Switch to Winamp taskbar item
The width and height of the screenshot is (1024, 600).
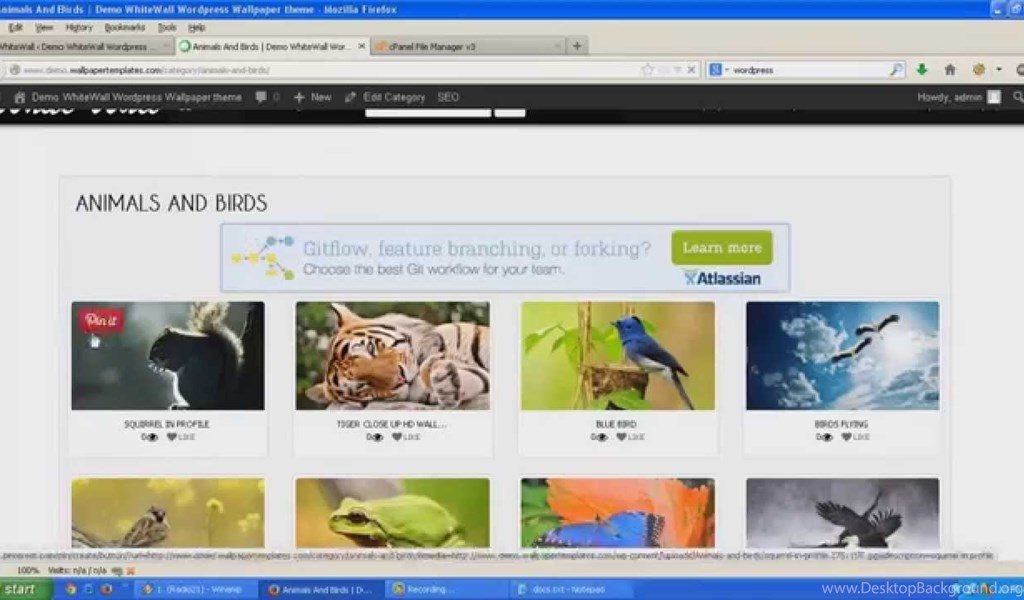(x=195, y=590)
